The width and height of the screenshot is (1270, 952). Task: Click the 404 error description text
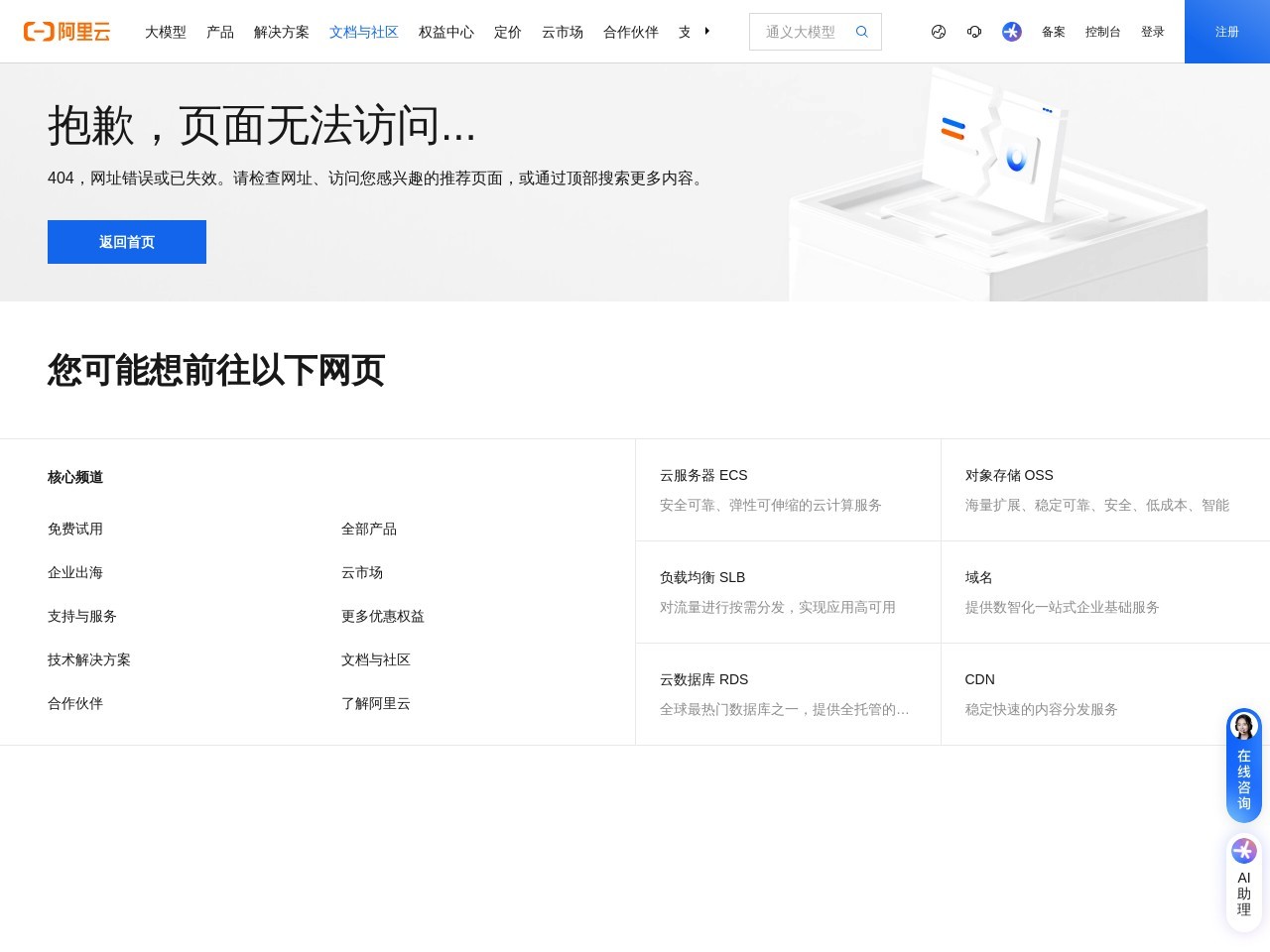378,178
